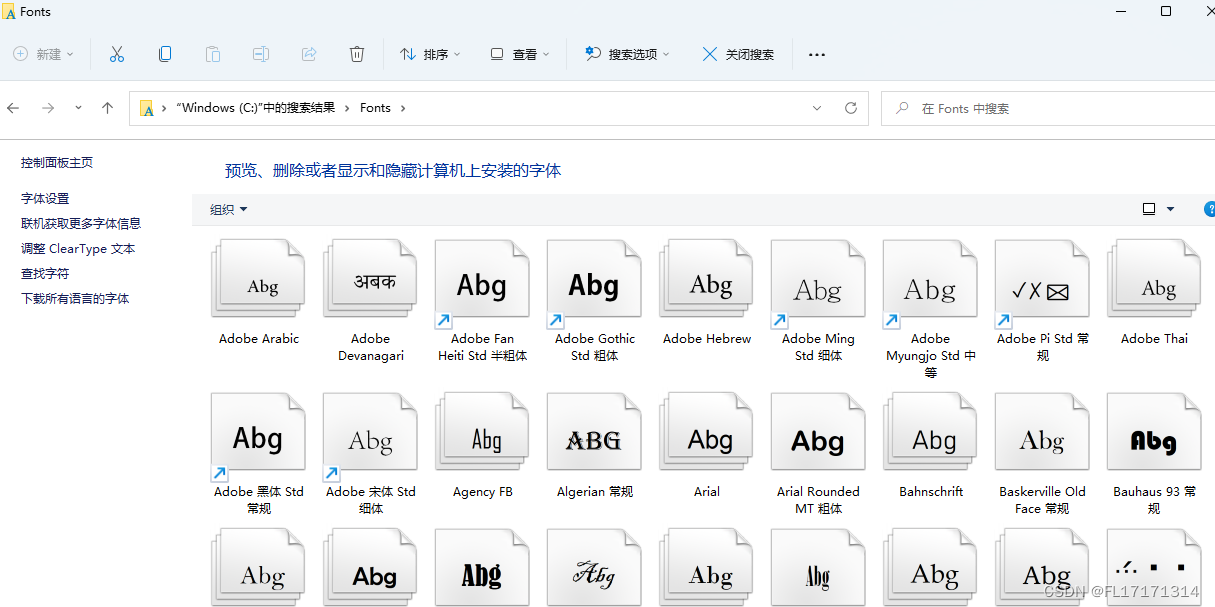This screenshot has height=607, width=1215.
Task: Open 下载所有语言的字体 link
Action: tap(75, 299)
